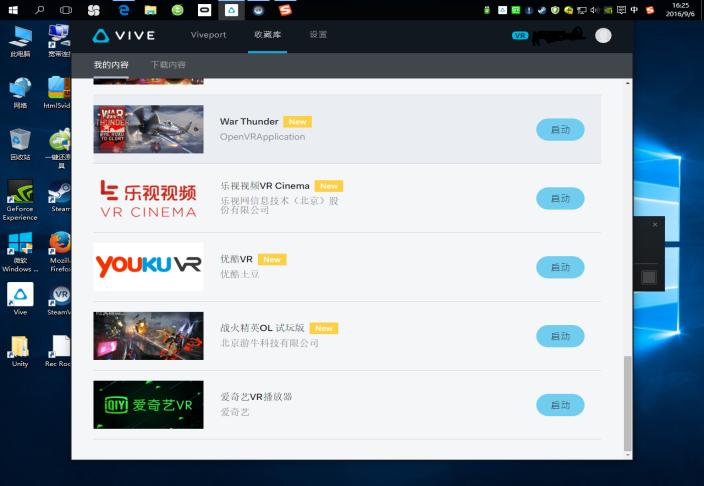Screen dimensions: 704x486
Task: Open the GeForce Experience desktop icon
Action: pyautogui.click(x=20, y=200)
